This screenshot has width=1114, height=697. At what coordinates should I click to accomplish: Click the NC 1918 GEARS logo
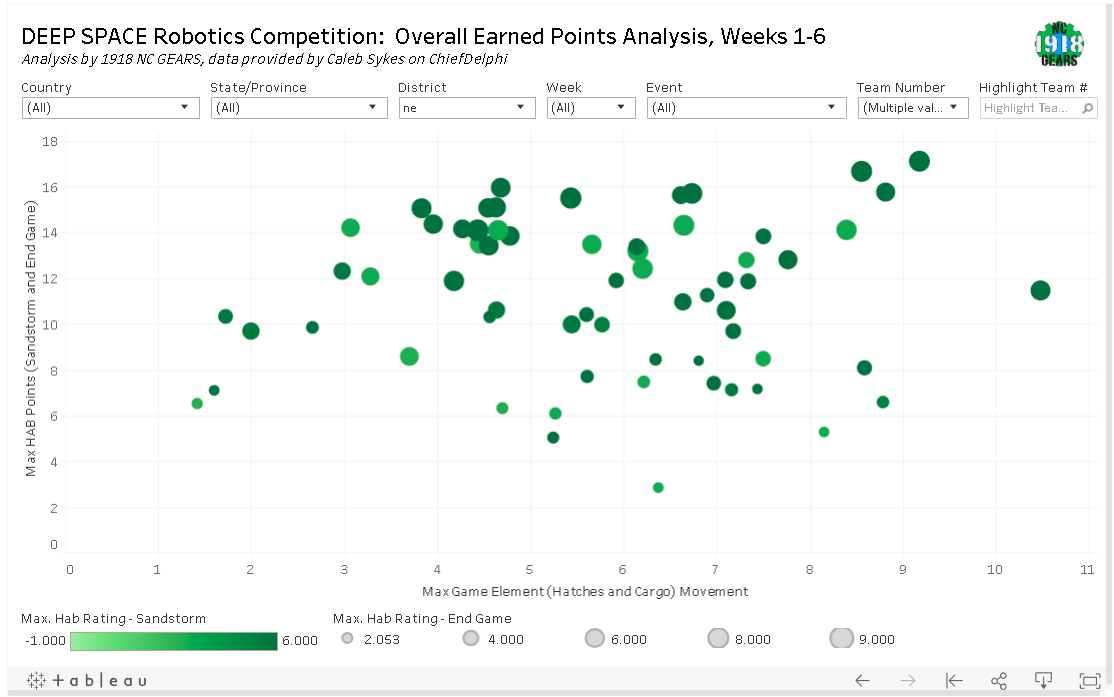point(1059,44)
